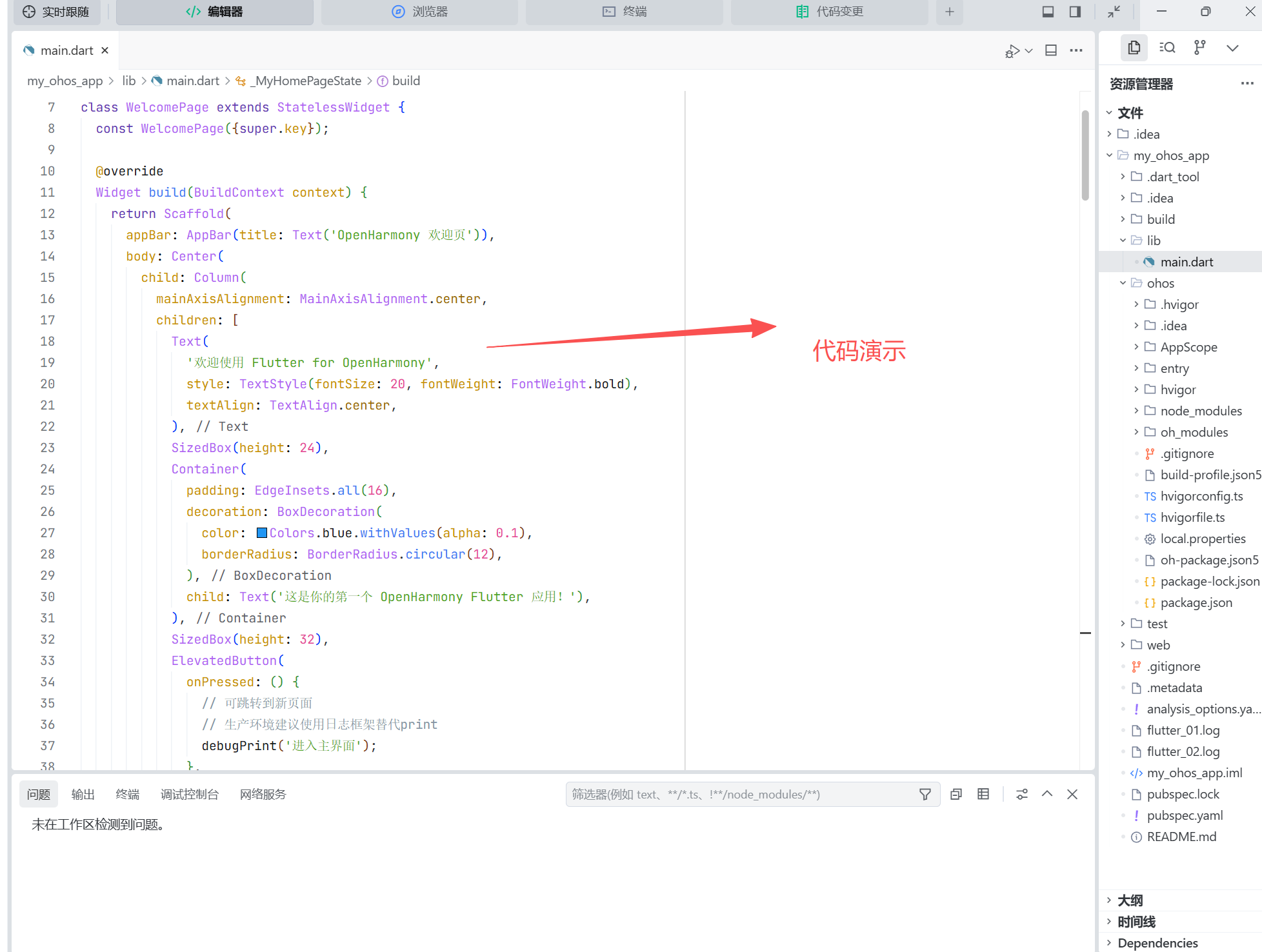Open the problems panel settings sliders icon
The image size is (1262, 952).
click(1021, 795)
